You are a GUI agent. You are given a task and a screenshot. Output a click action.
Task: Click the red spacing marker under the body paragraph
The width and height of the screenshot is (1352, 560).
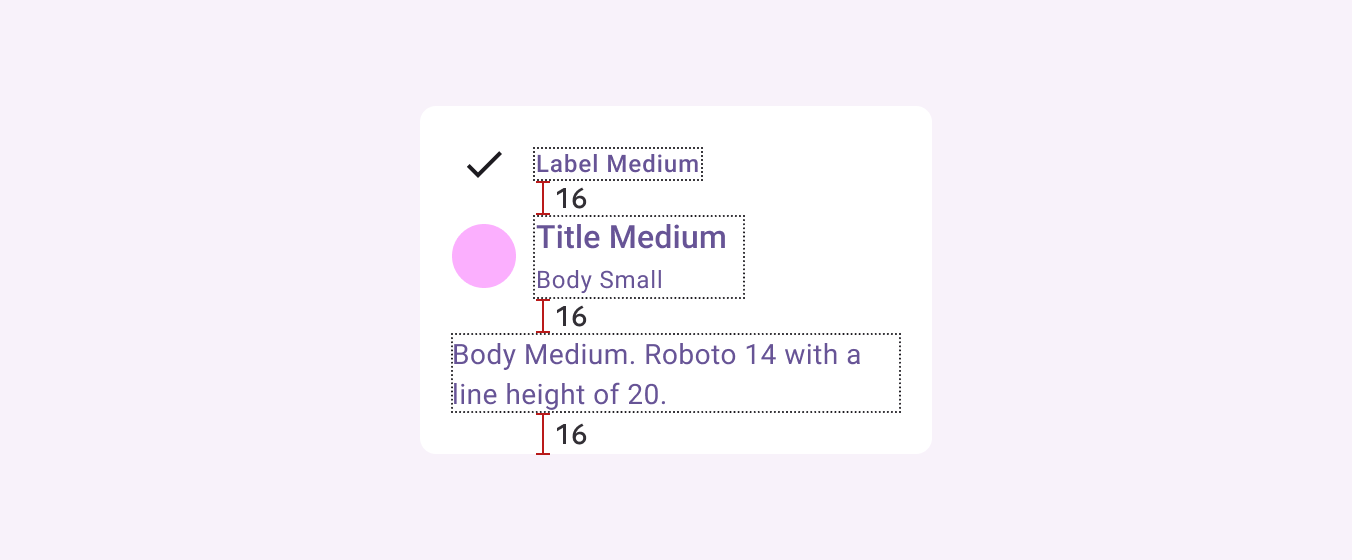point(543,434)
